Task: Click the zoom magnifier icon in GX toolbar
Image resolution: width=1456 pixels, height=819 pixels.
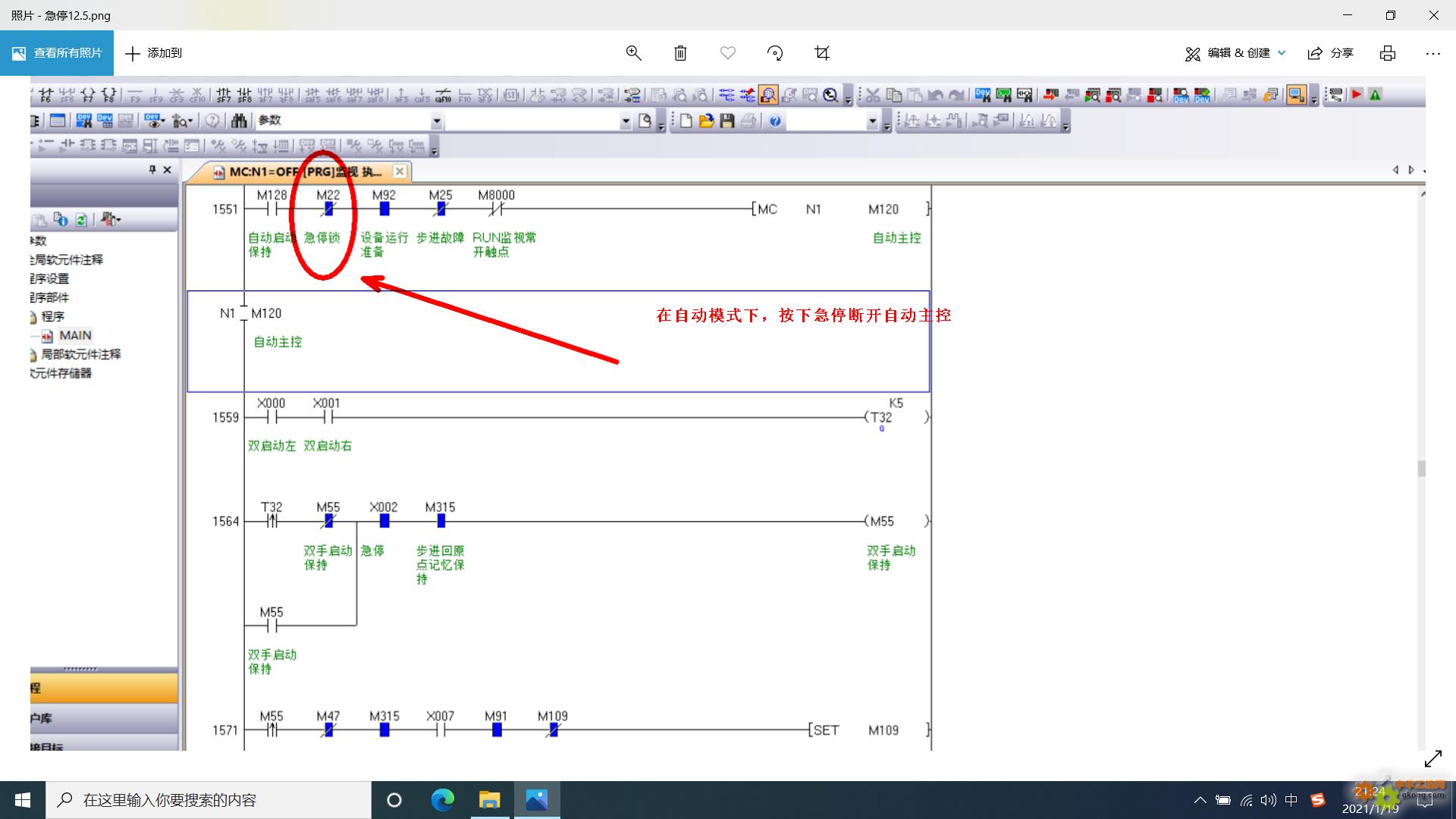Action: 831,95
